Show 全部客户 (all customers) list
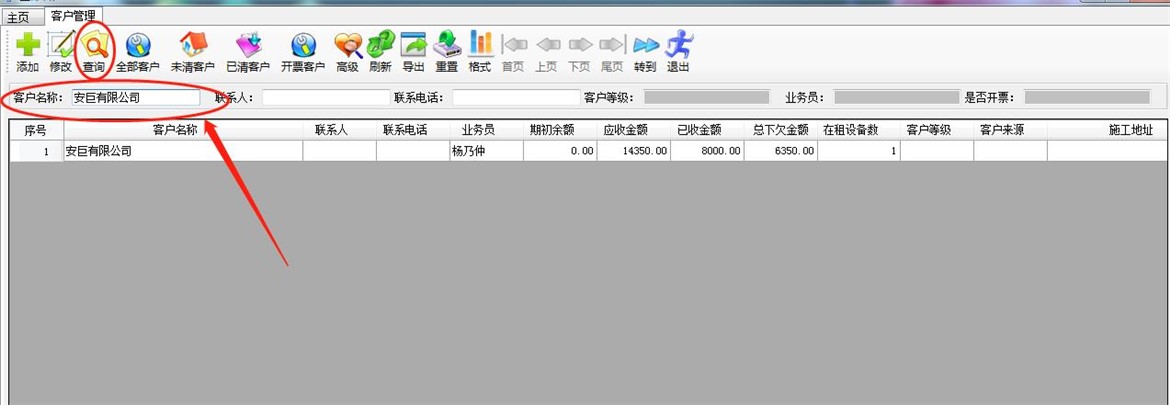The height and width of the screenshot is (405, 1170). point(138,45)
